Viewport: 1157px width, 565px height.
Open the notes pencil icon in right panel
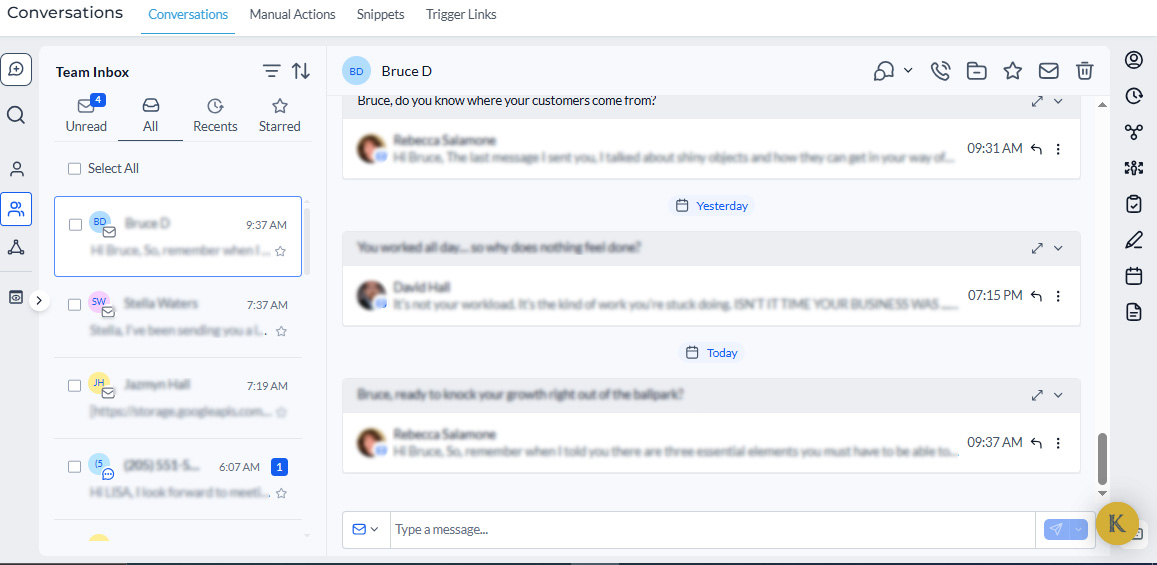pos(1133,240)
